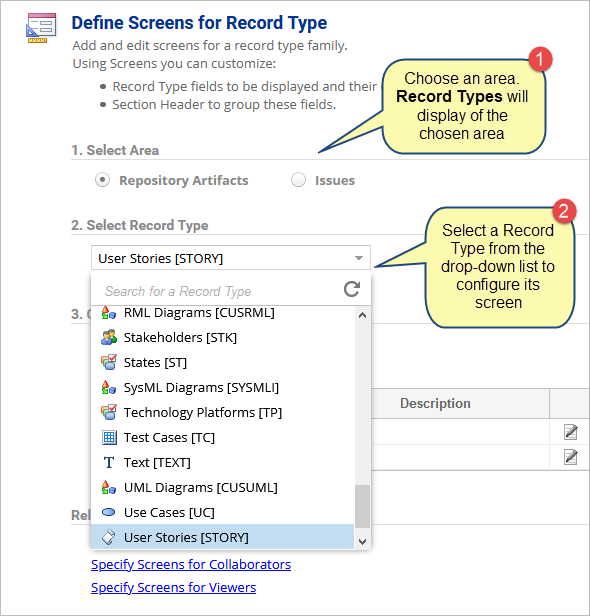
Task: Select the Issues radio button
Action: [298, 180]
